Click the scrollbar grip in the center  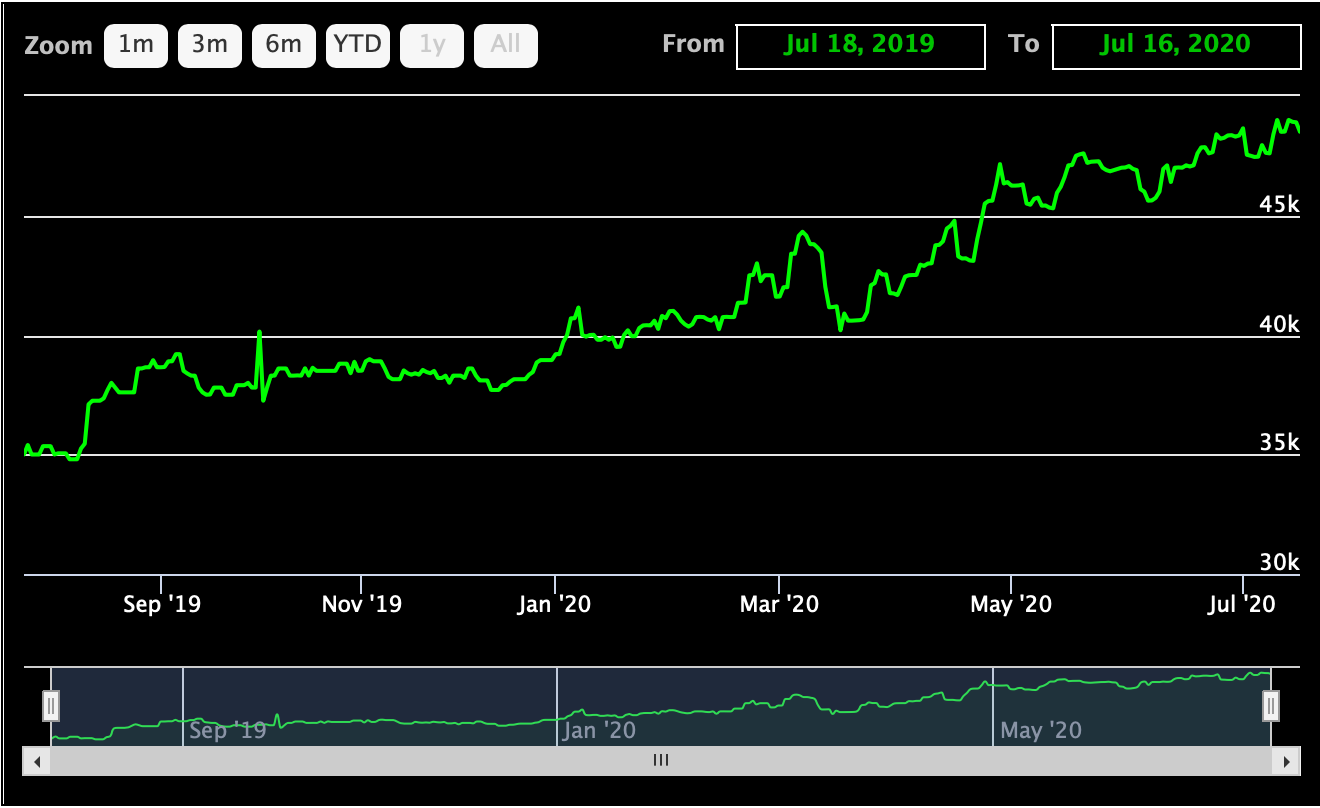[x=660, y=761]
